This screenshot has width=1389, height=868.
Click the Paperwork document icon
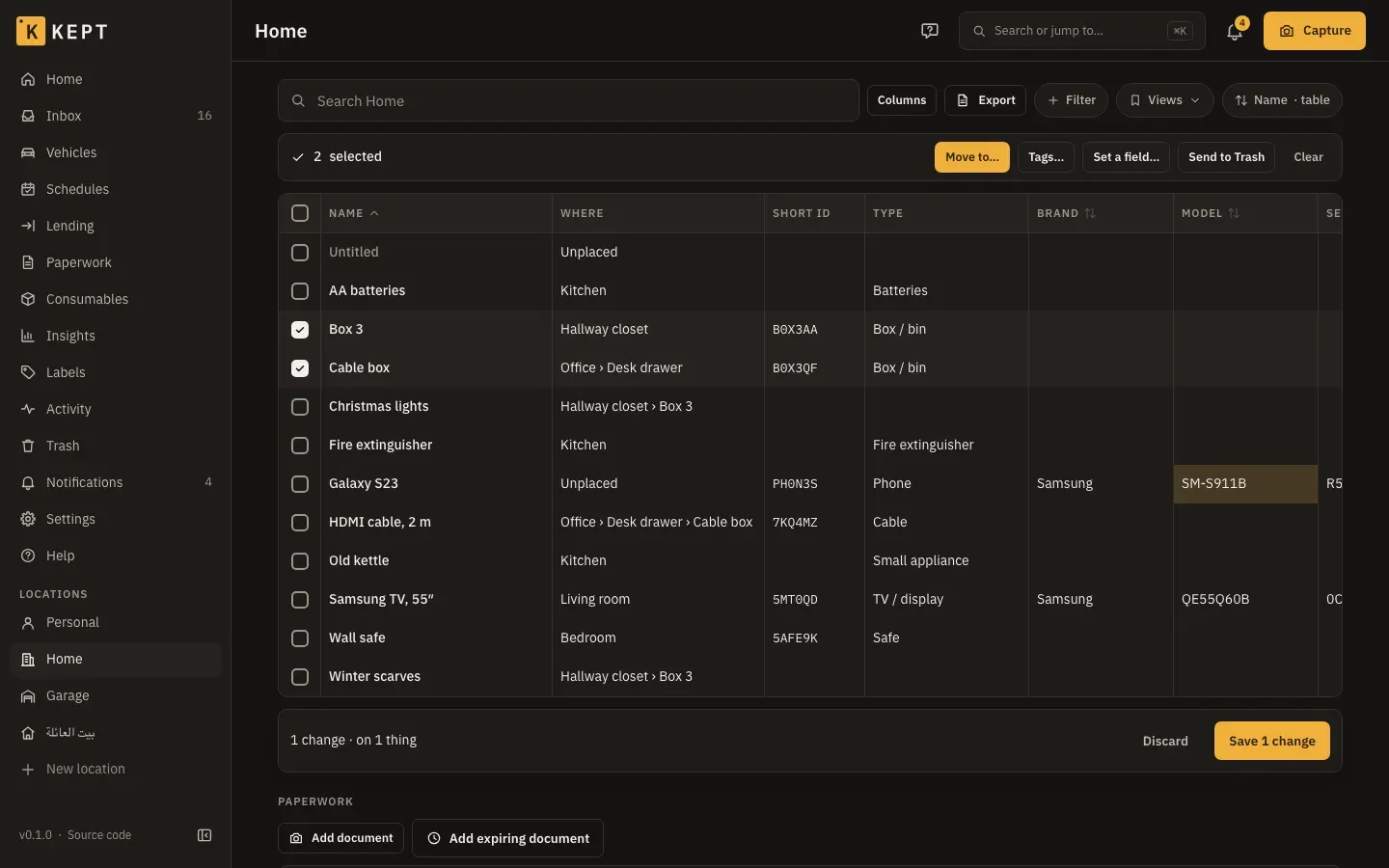click(28, 262)
